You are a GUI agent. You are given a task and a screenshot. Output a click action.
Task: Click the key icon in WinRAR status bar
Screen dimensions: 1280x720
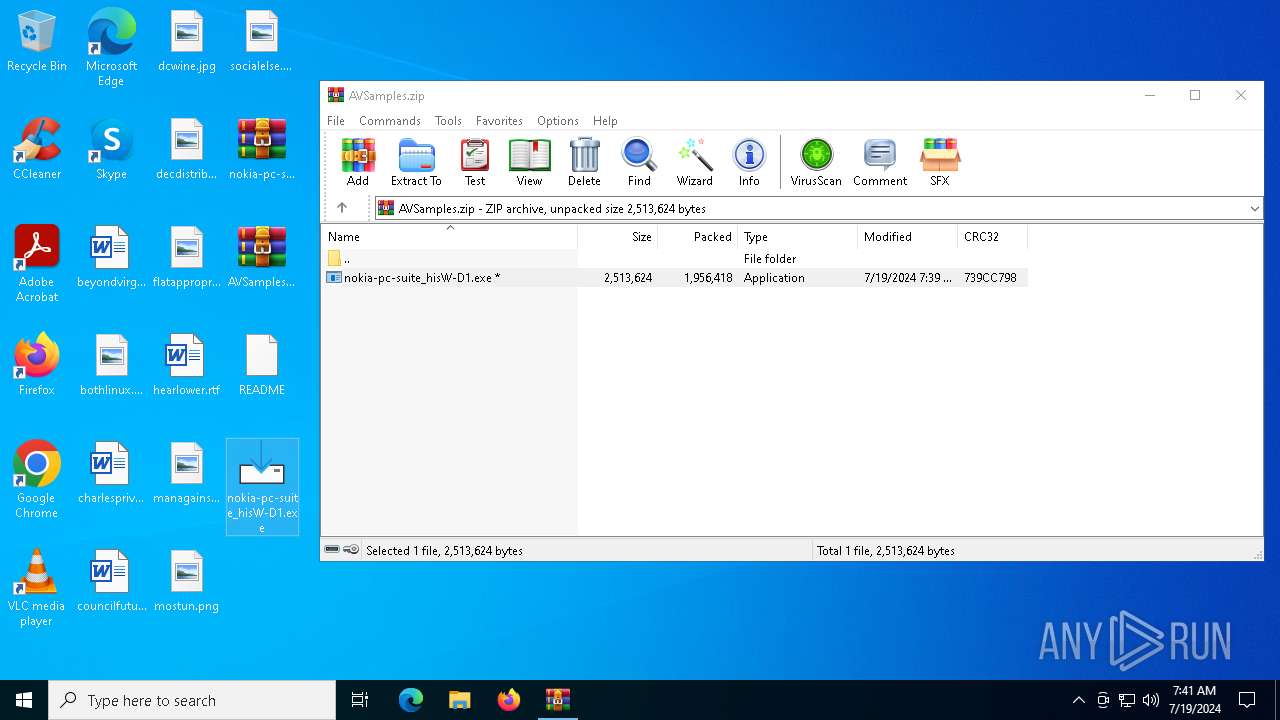point(351,550)
